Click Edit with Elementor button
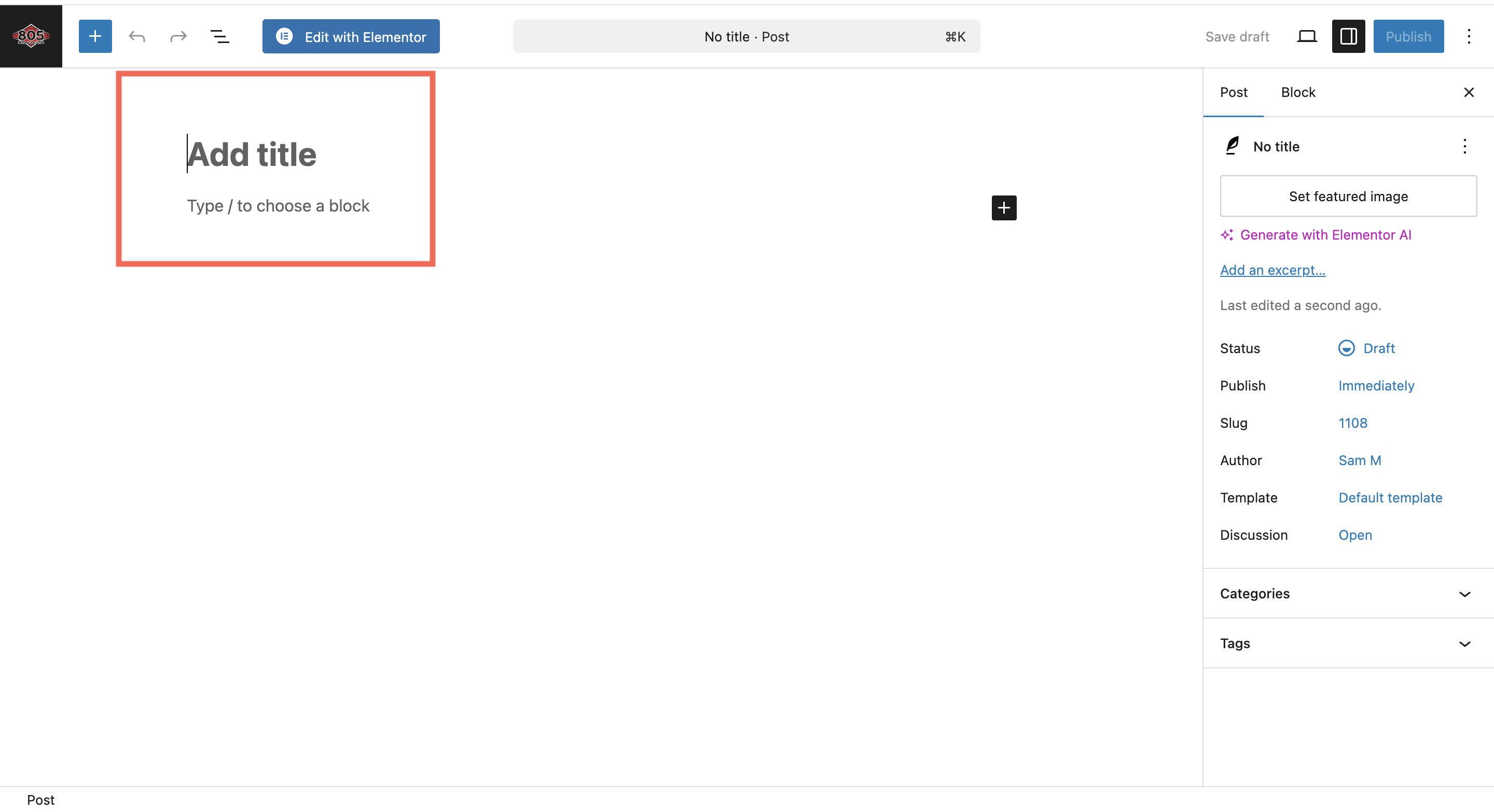The image size is (1494, 812). point(351,36)
